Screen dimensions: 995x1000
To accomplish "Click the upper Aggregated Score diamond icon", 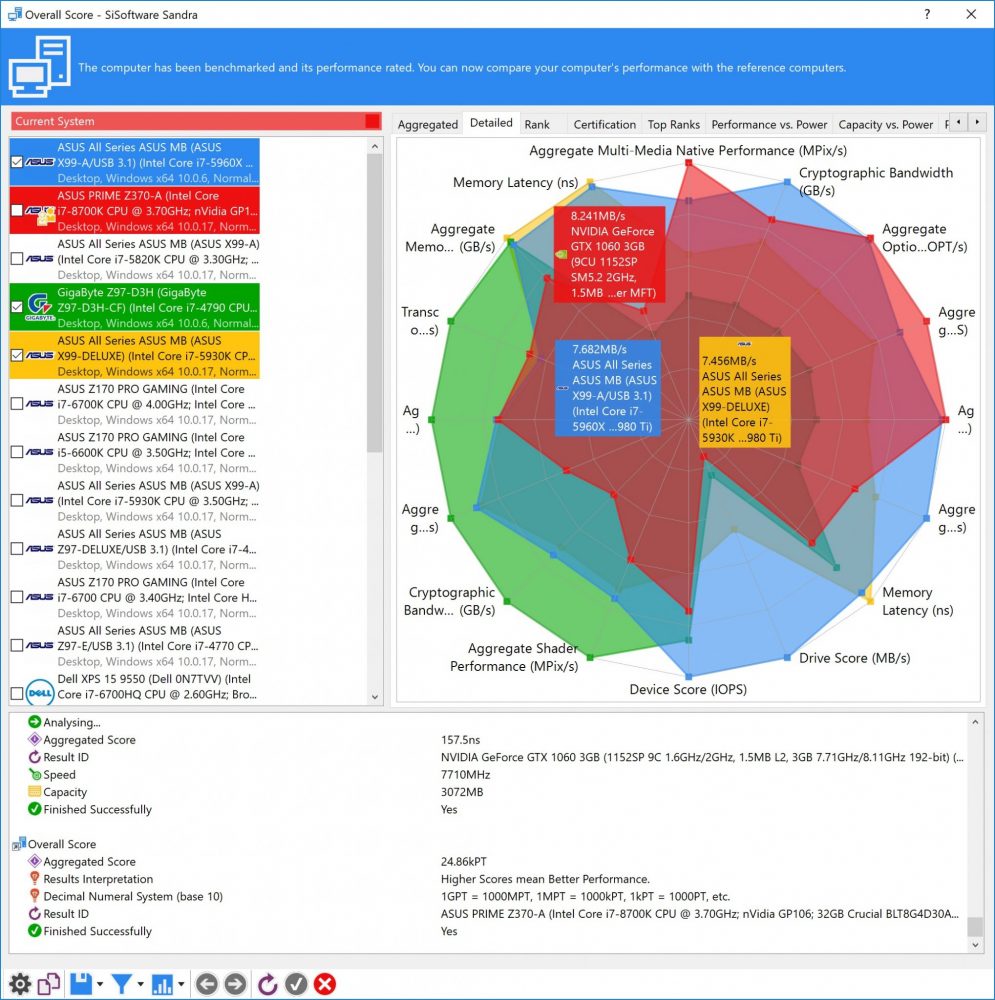I will (x=34, y=739).
